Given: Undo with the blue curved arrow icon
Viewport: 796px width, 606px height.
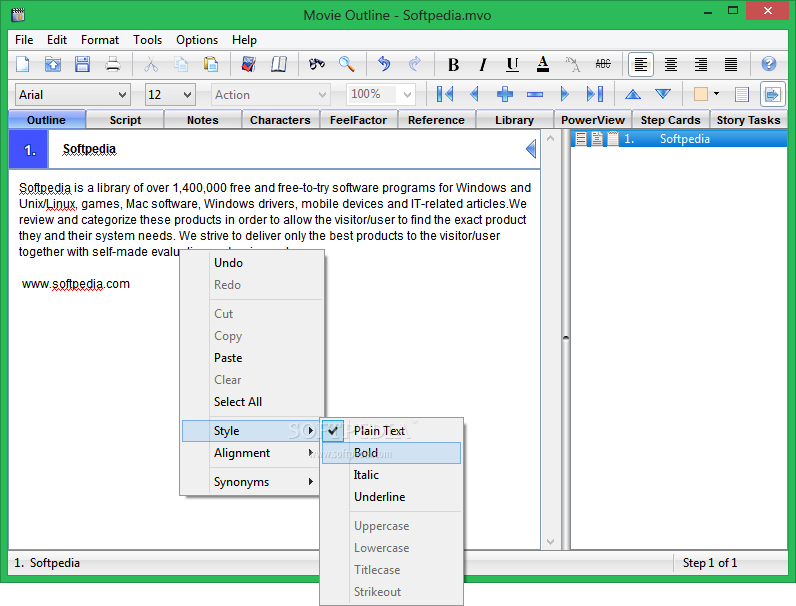Looking at the screenshot, I should tap(384, 64).
